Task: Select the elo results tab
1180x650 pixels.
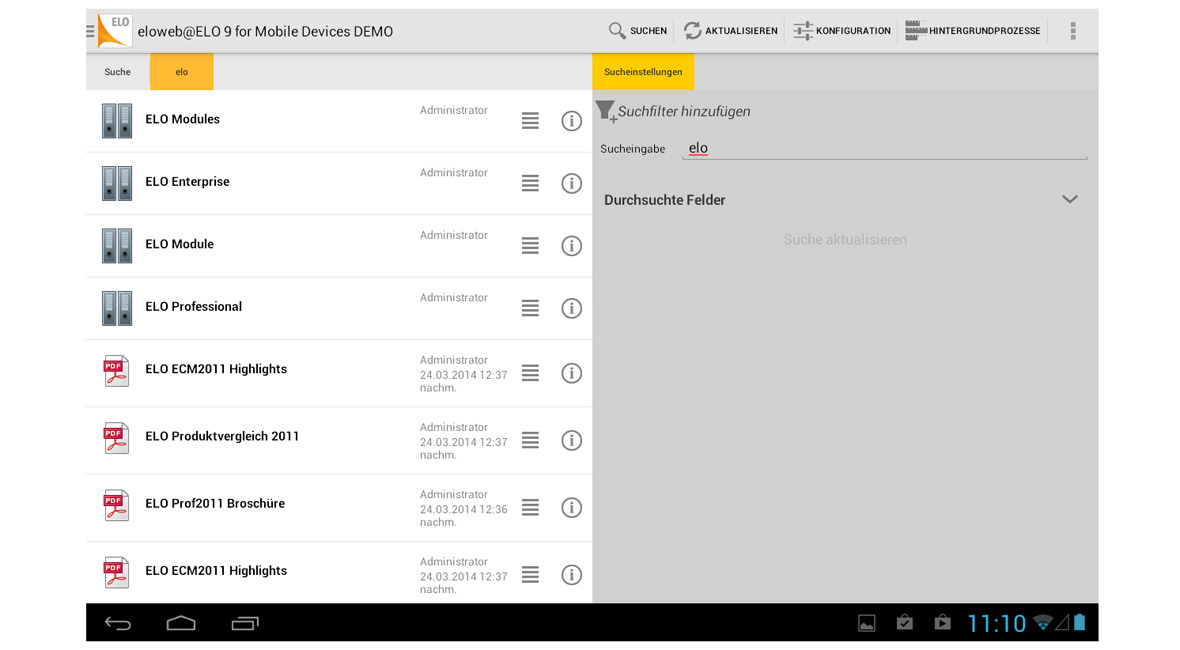Action: tap(181, 72)
